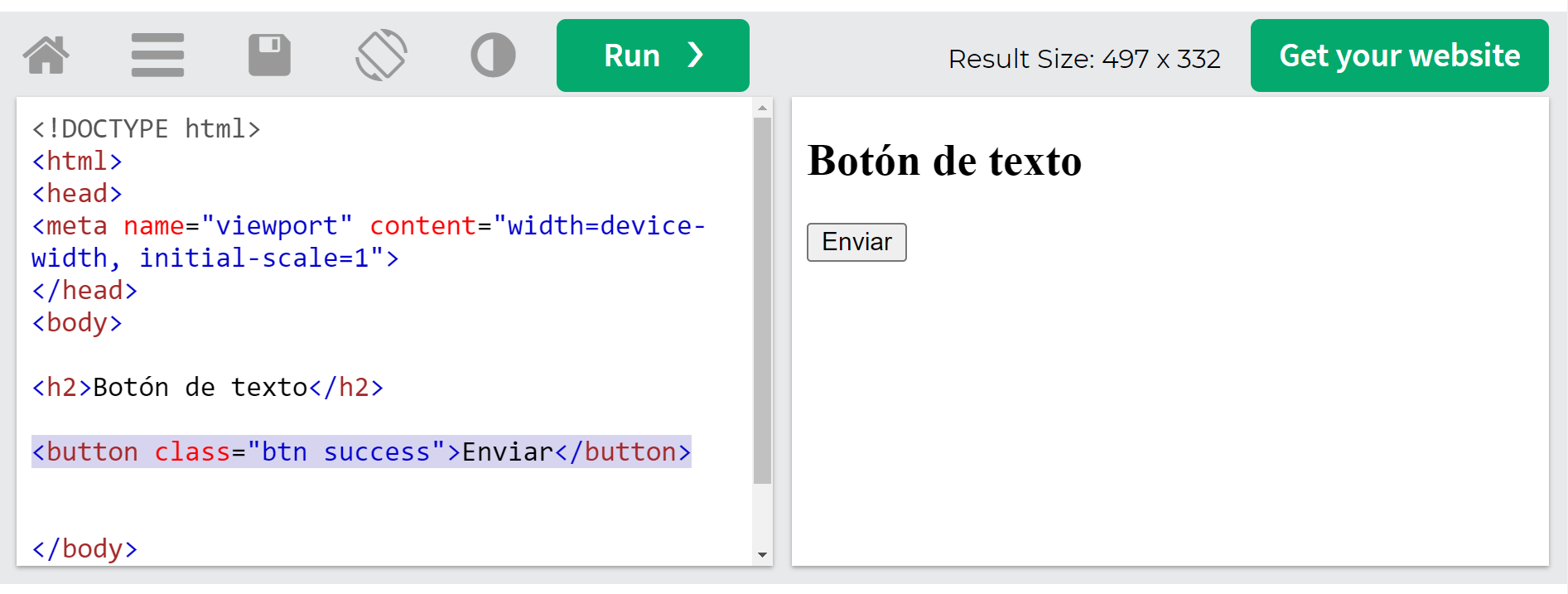The height and width of the screenshot is (594, 1568).
Task: Click the opening head tag in the editor
Action: [77, 194]
